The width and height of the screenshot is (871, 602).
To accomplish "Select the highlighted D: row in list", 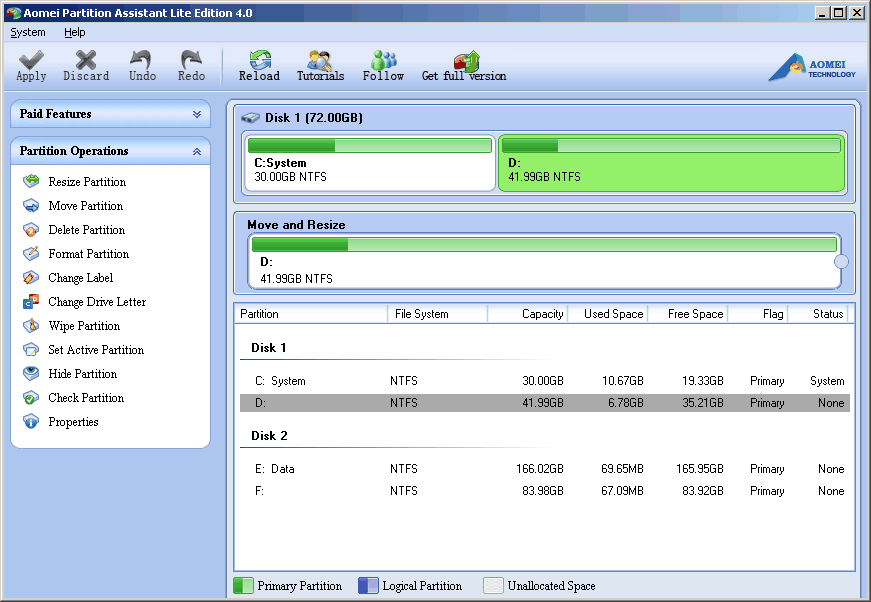I will [x=544, y=403].
